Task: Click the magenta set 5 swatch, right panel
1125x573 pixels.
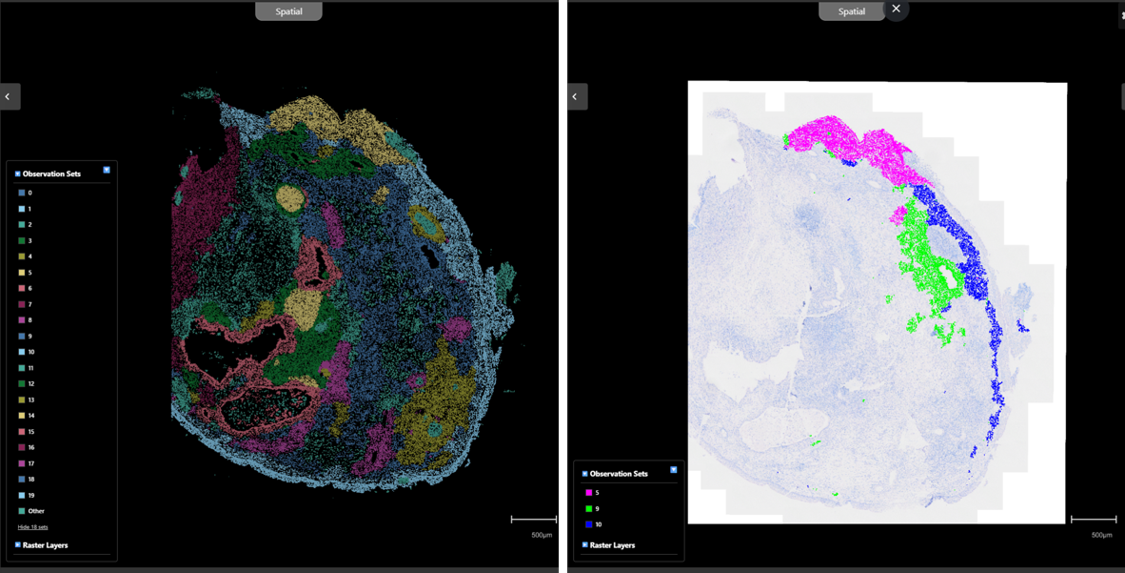Action: pyautogui.click(x=588, y=493)
